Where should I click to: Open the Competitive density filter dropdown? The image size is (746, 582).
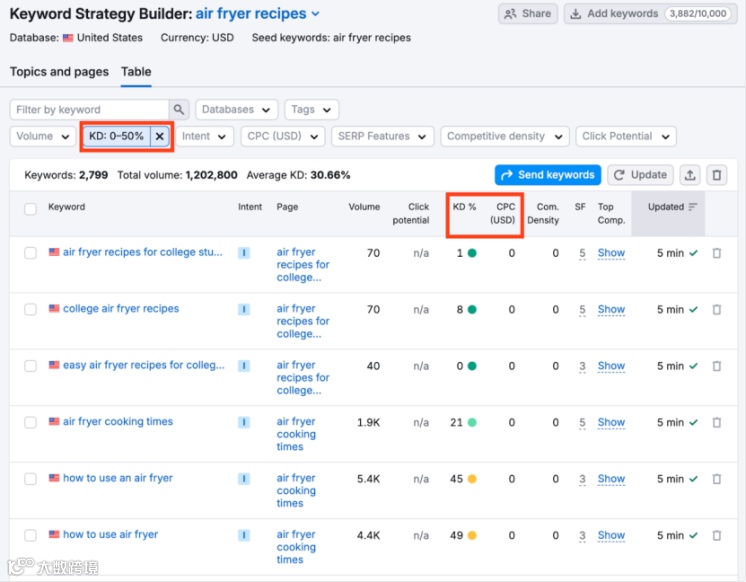click(x=505, y=137)
